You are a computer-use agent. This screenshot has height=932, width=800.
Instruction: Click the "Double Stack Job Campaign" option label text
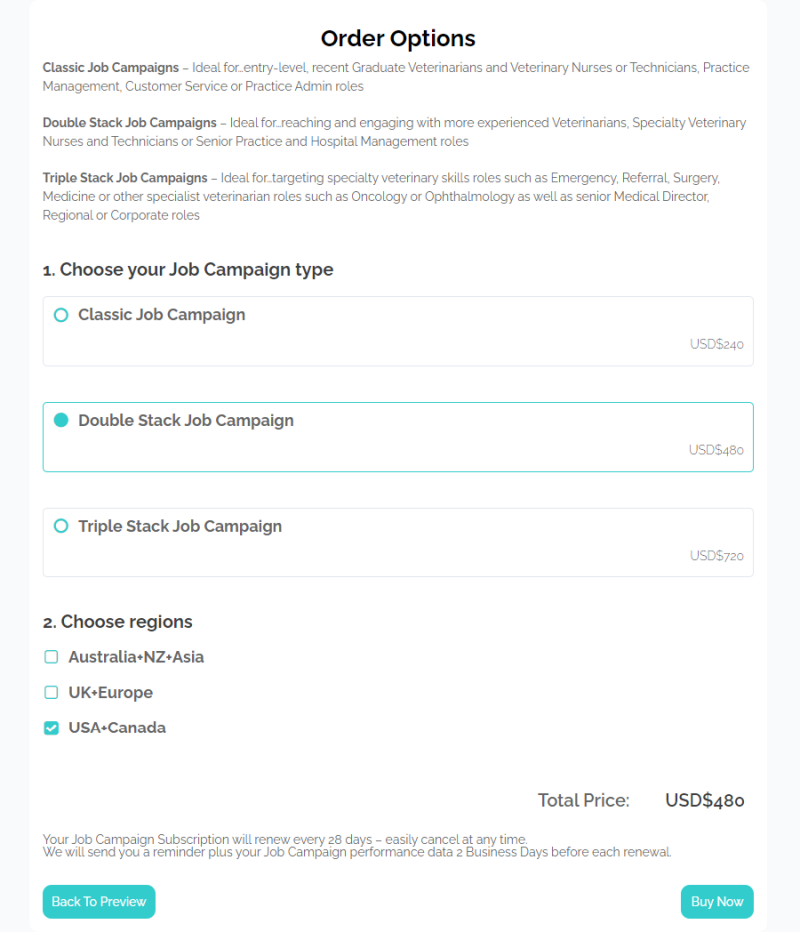click(x=186, y=421)
